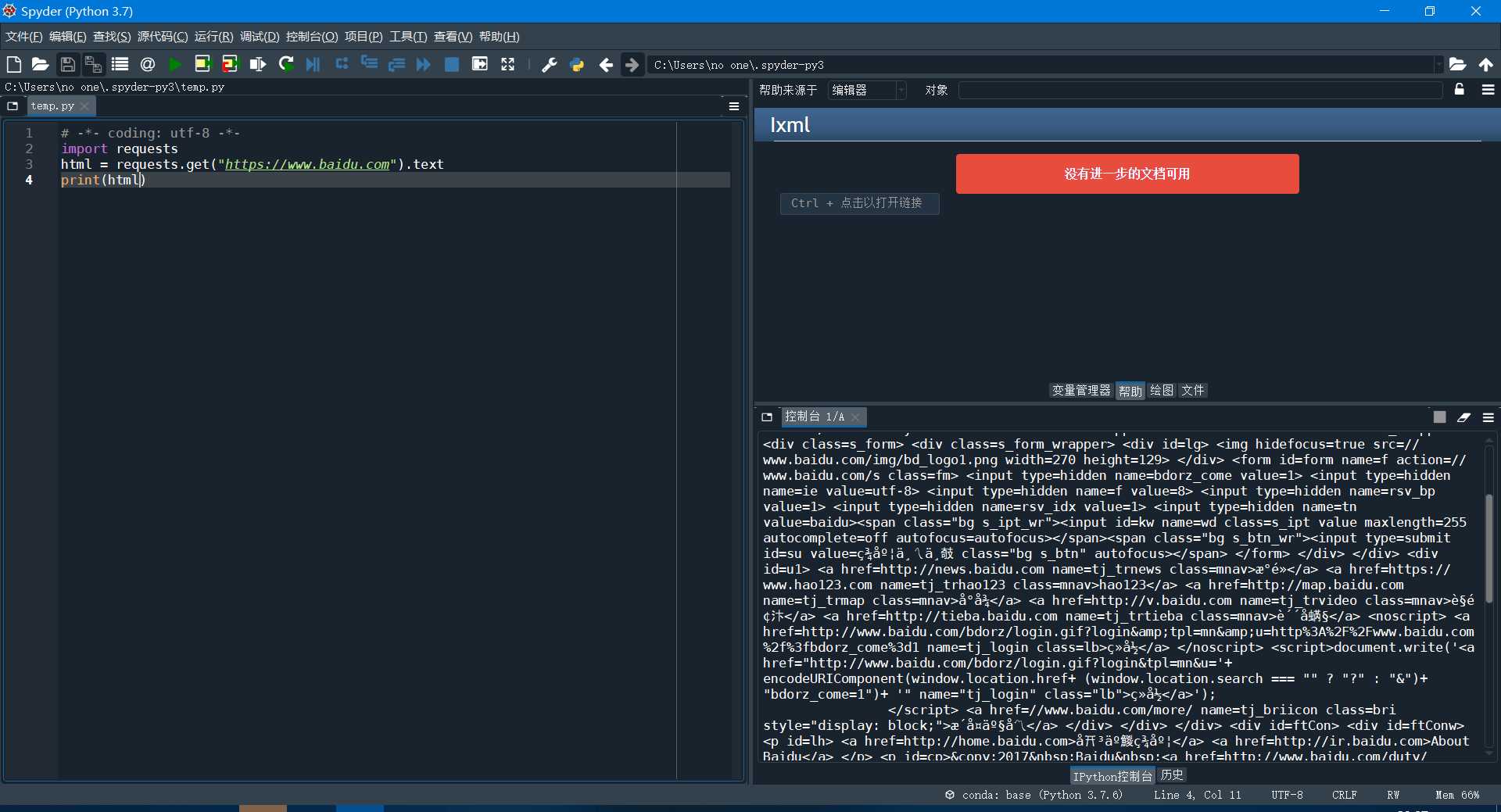Click the @ symbol finder icon
The width and height of the screenshot is (1501, 812).
coord(147,64)
